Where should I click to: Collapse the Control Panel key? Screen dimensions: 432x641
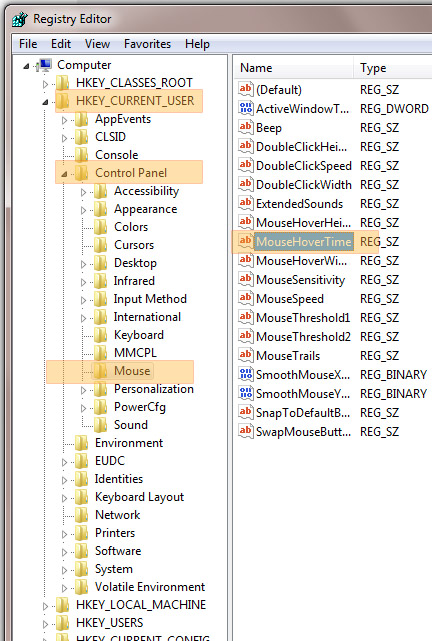pos(65,174)
